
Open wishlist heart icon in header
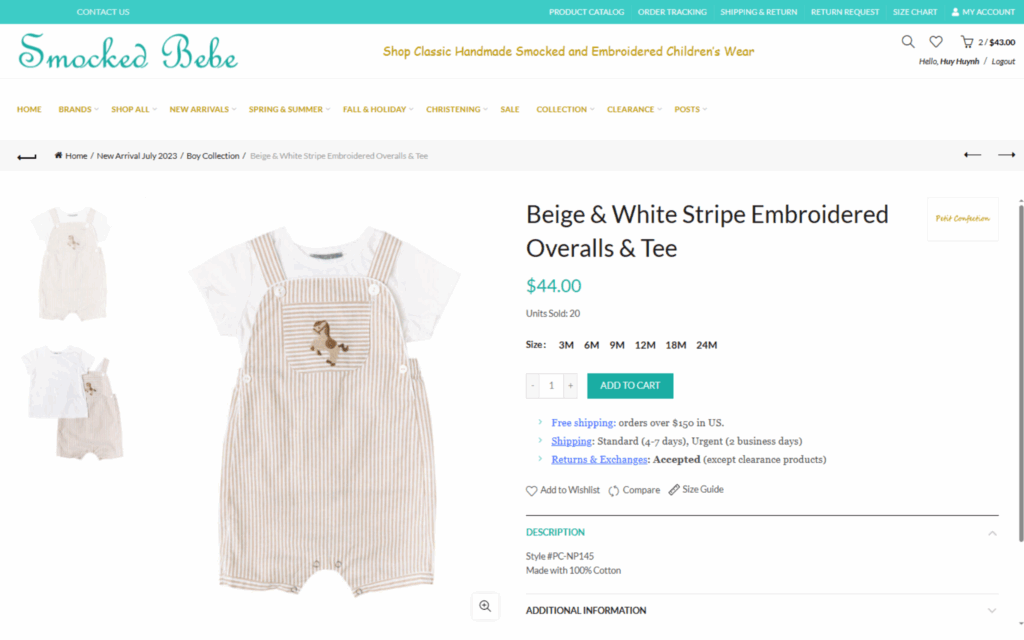pyautogui.click(x=936, y=42)
